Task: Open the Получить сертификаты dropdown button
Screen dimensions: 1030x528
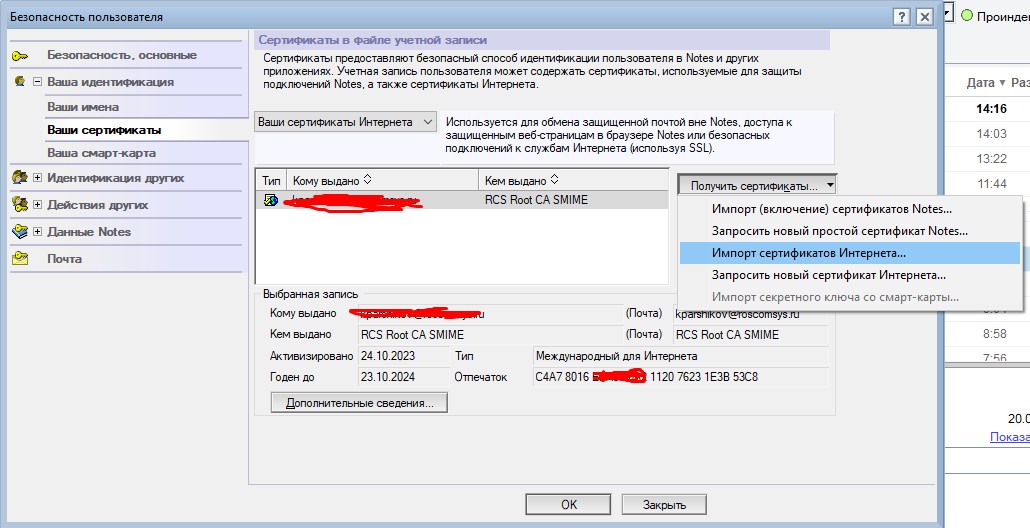Action: coord(757,186)
